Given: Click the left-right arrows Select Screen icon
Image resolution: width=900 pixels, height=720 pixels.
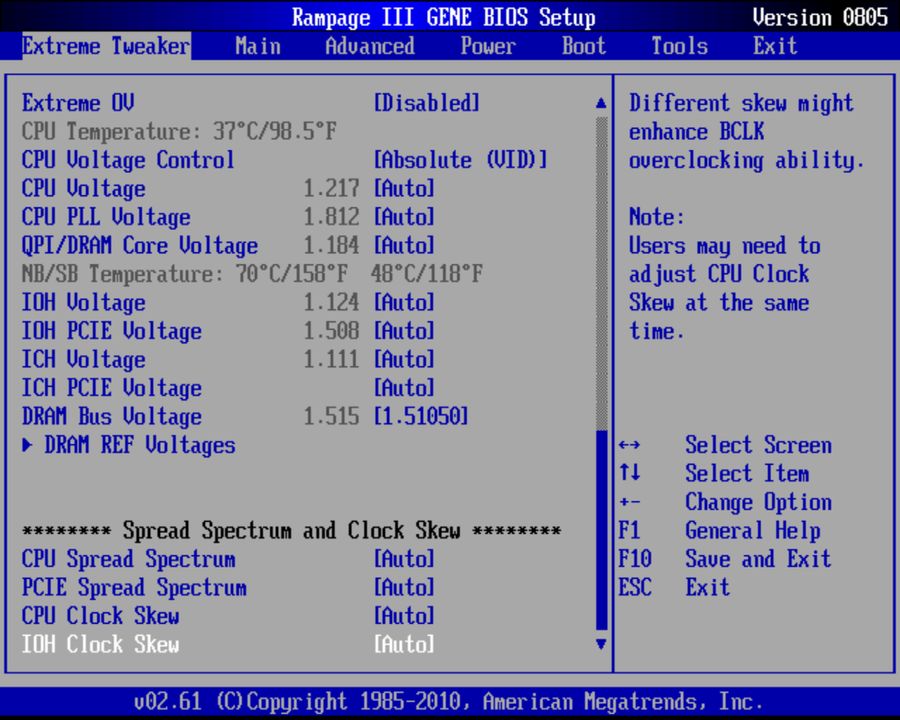Looking at the screenshot, I should click(630, 445).
